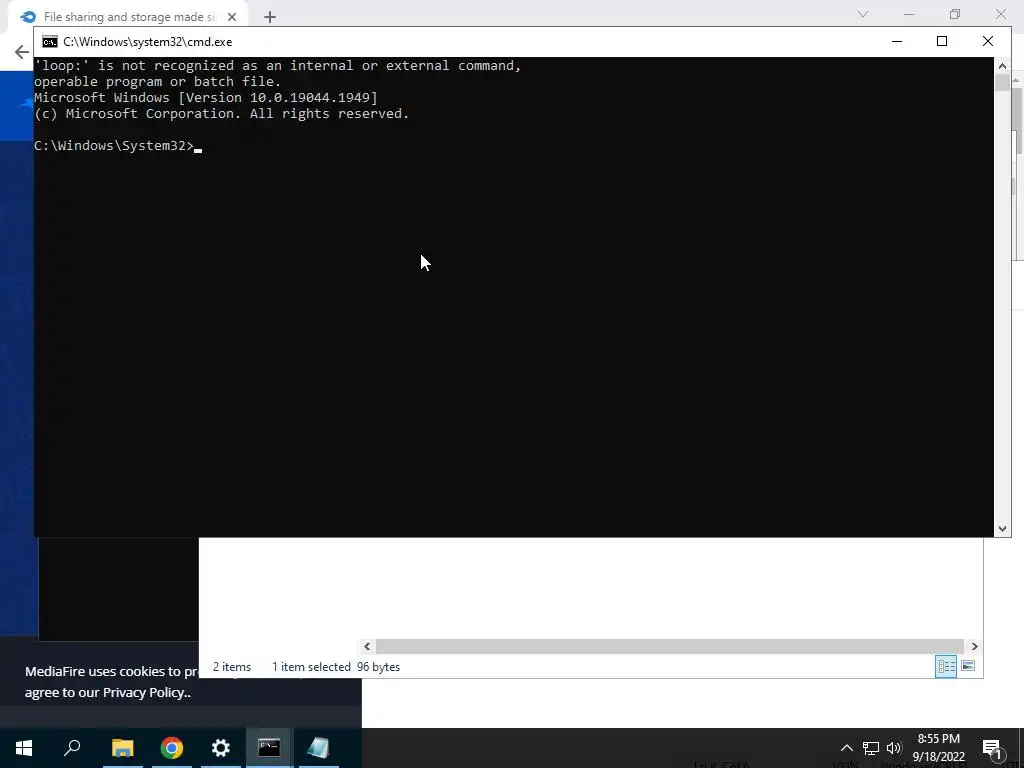The width and height of the screenshot is (1024, 768).
Task: Open Notepad taskbar icon
Action: click(x=318, y=748)
